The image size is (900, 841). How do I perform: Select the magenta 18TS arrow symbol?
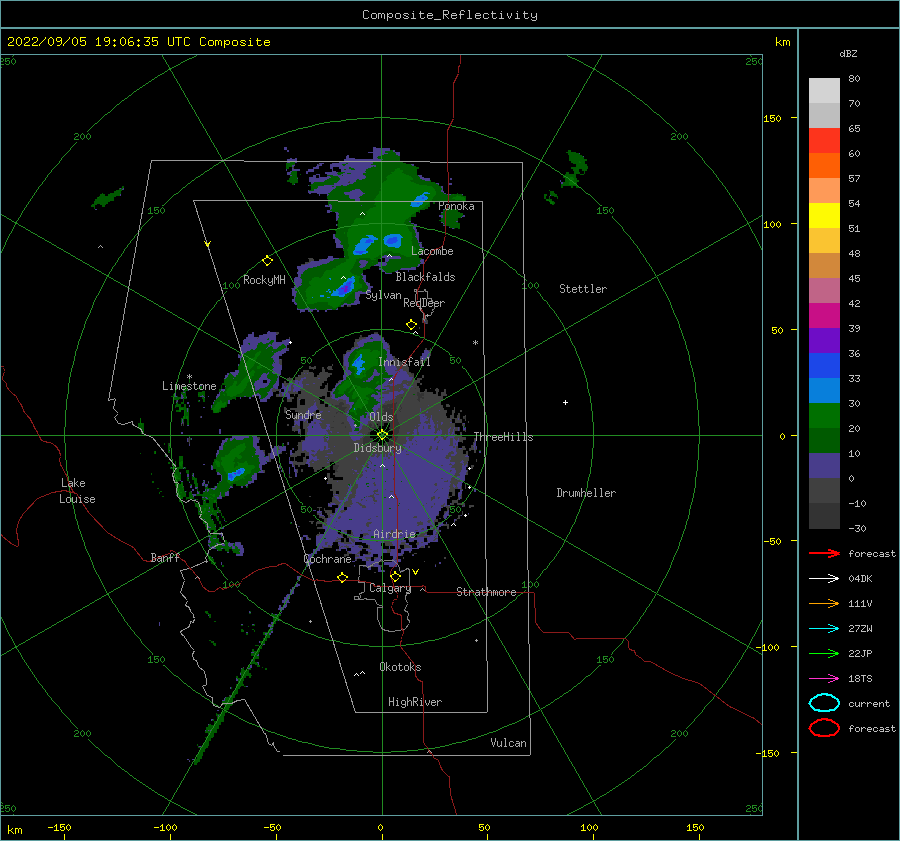pos(824,679)
